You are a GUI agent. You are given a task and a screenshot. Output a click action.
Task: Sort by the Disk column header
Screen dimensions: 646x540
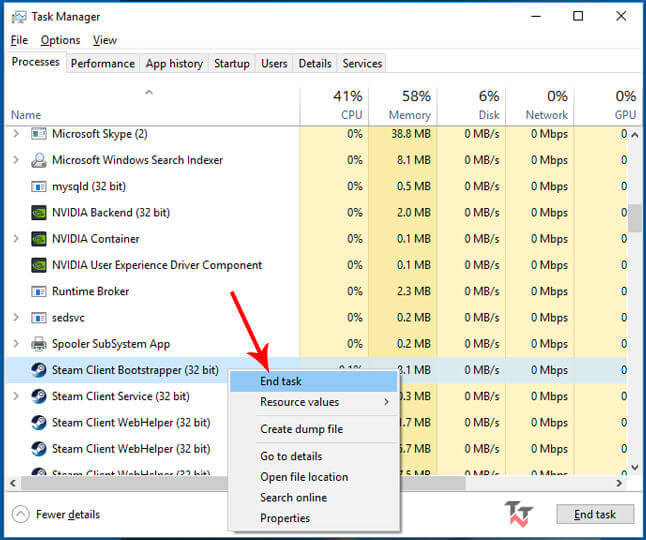pos(471,106)
